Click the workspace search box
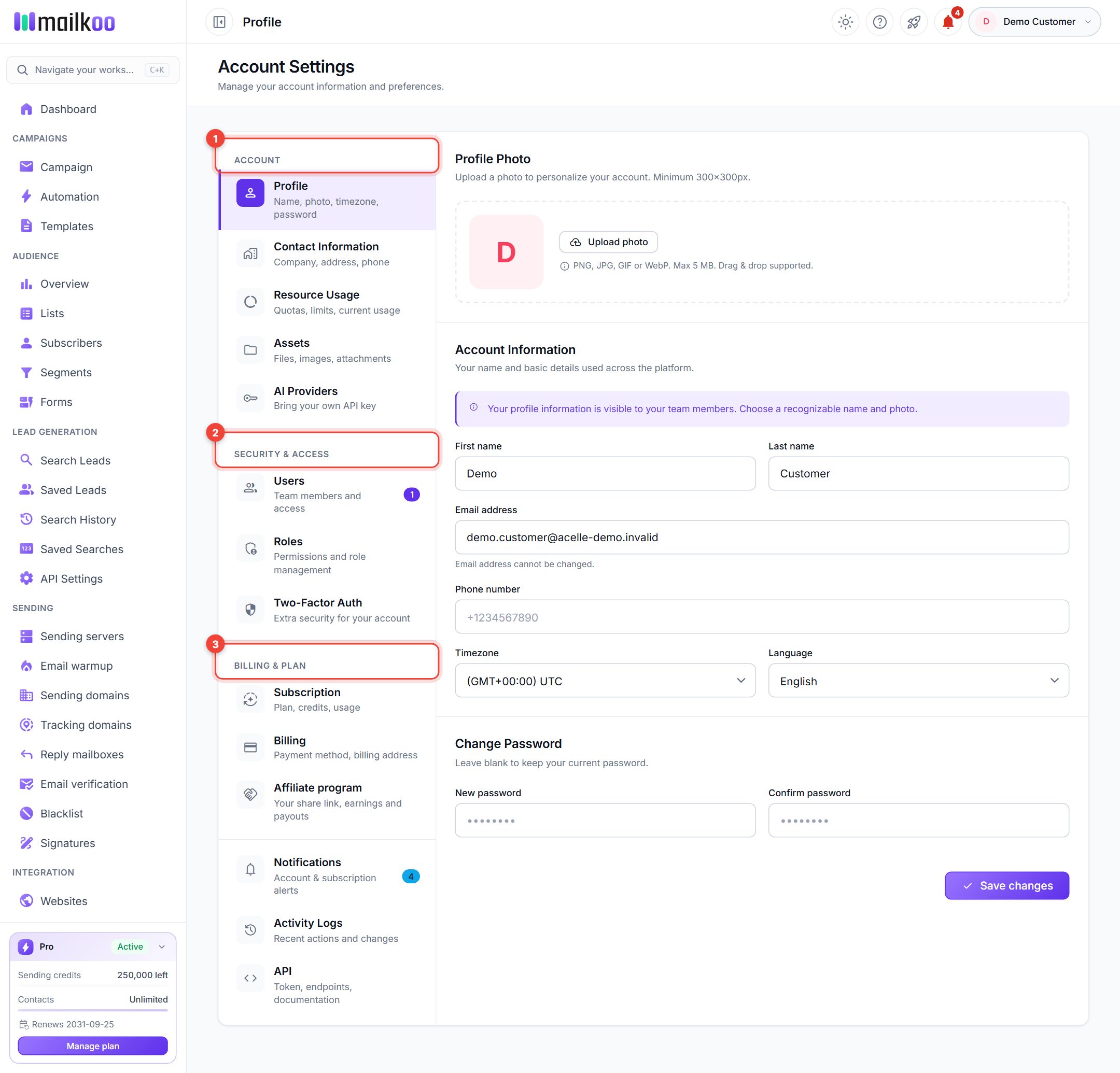Image resolution: width=1120 pixels, height=1073 pixels. (93, 69)
